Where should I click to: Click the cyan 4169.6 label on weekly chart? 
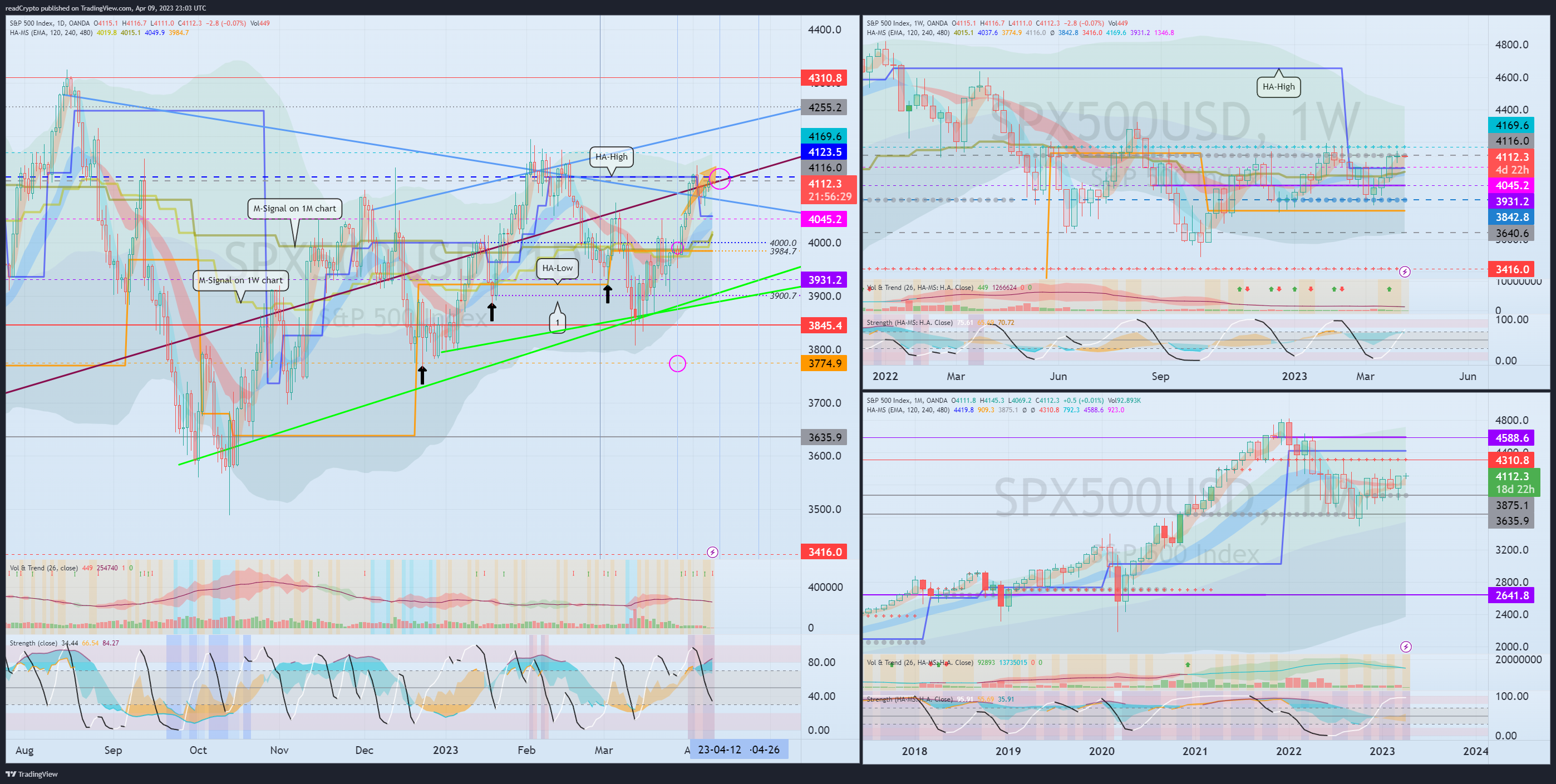point(1511,126)
